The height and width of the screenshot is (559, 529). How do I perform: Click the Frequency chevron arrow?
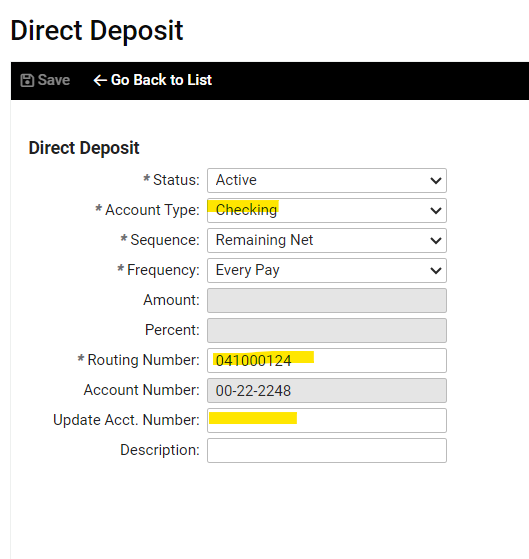(436, 271)
